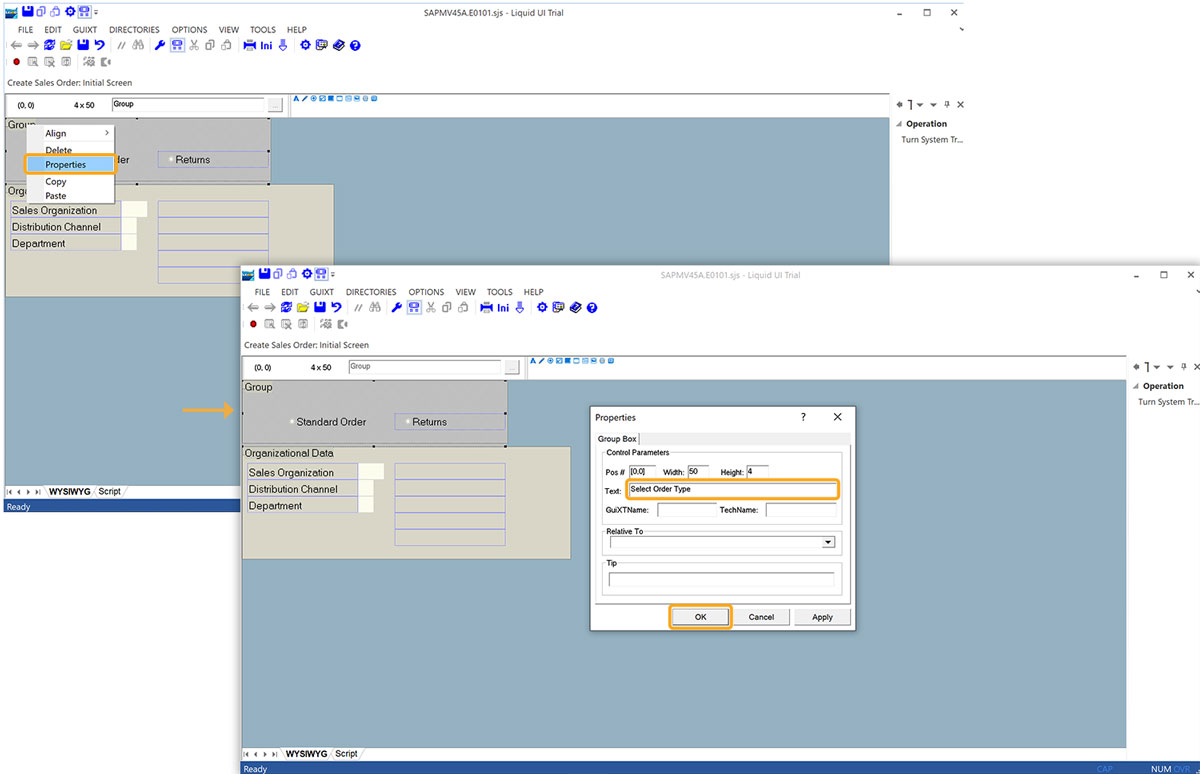Click Properties dialog help question mark
Screen dimensions: 1200x774
pos(803,417)
